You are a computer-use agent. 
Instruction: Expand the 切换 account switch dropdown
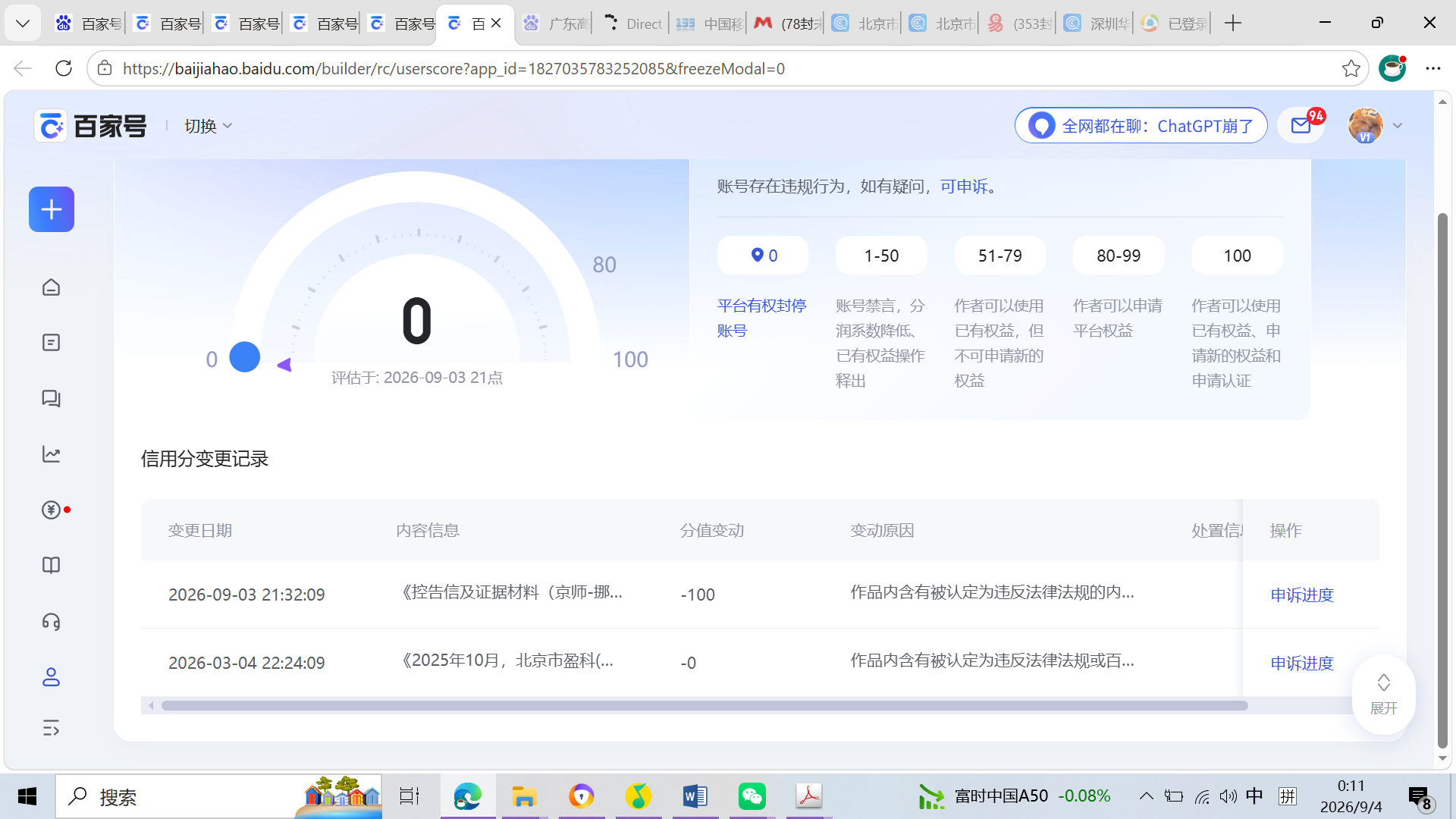tap(208, 126)
